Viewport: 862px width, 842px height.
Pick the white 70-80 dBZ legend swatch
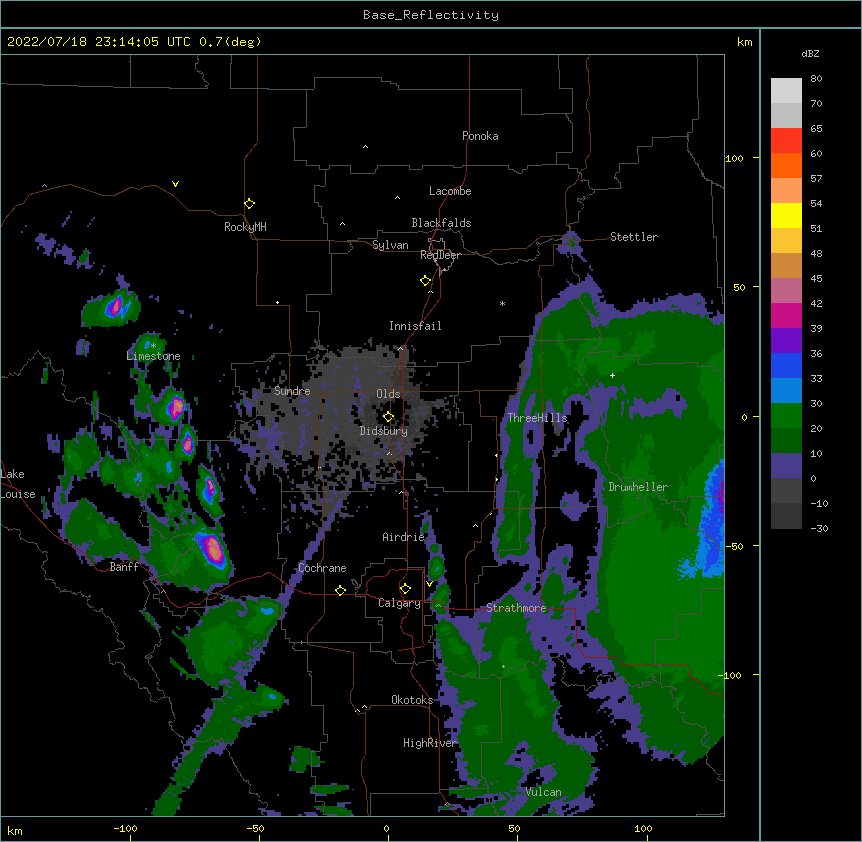pos(786,91)
